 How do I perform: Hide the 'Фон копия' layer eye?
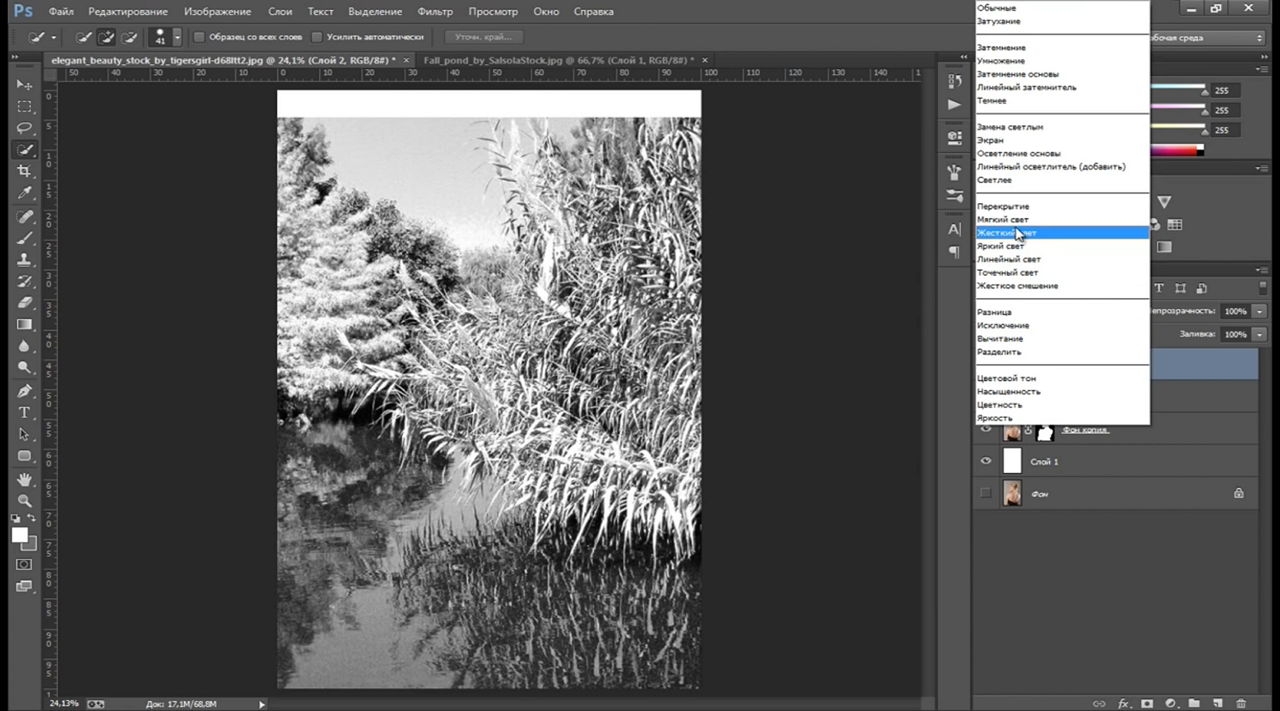click(986, 430)
